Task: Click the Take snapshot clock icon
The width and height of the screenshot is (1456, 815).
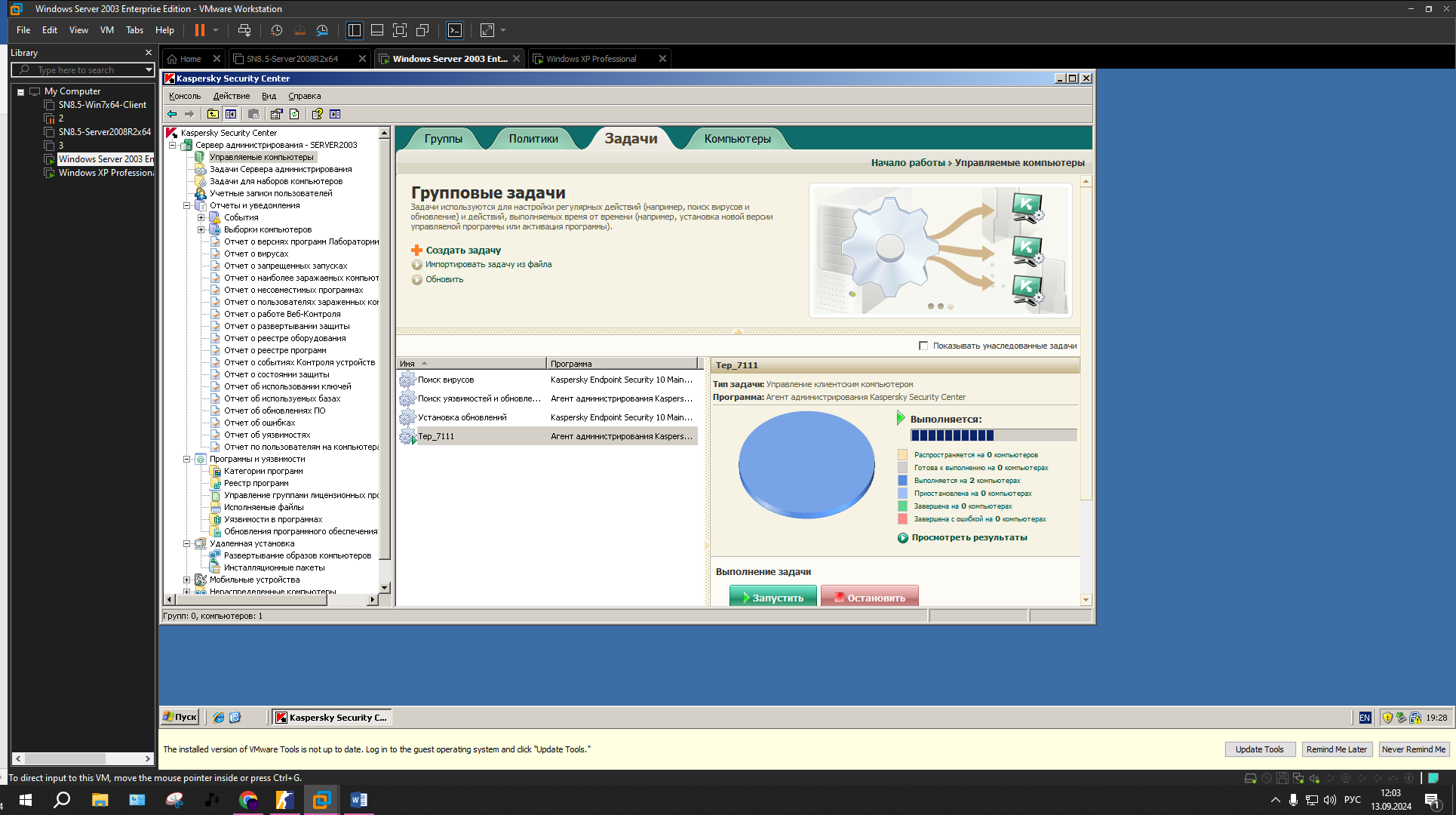Action: 277,30
